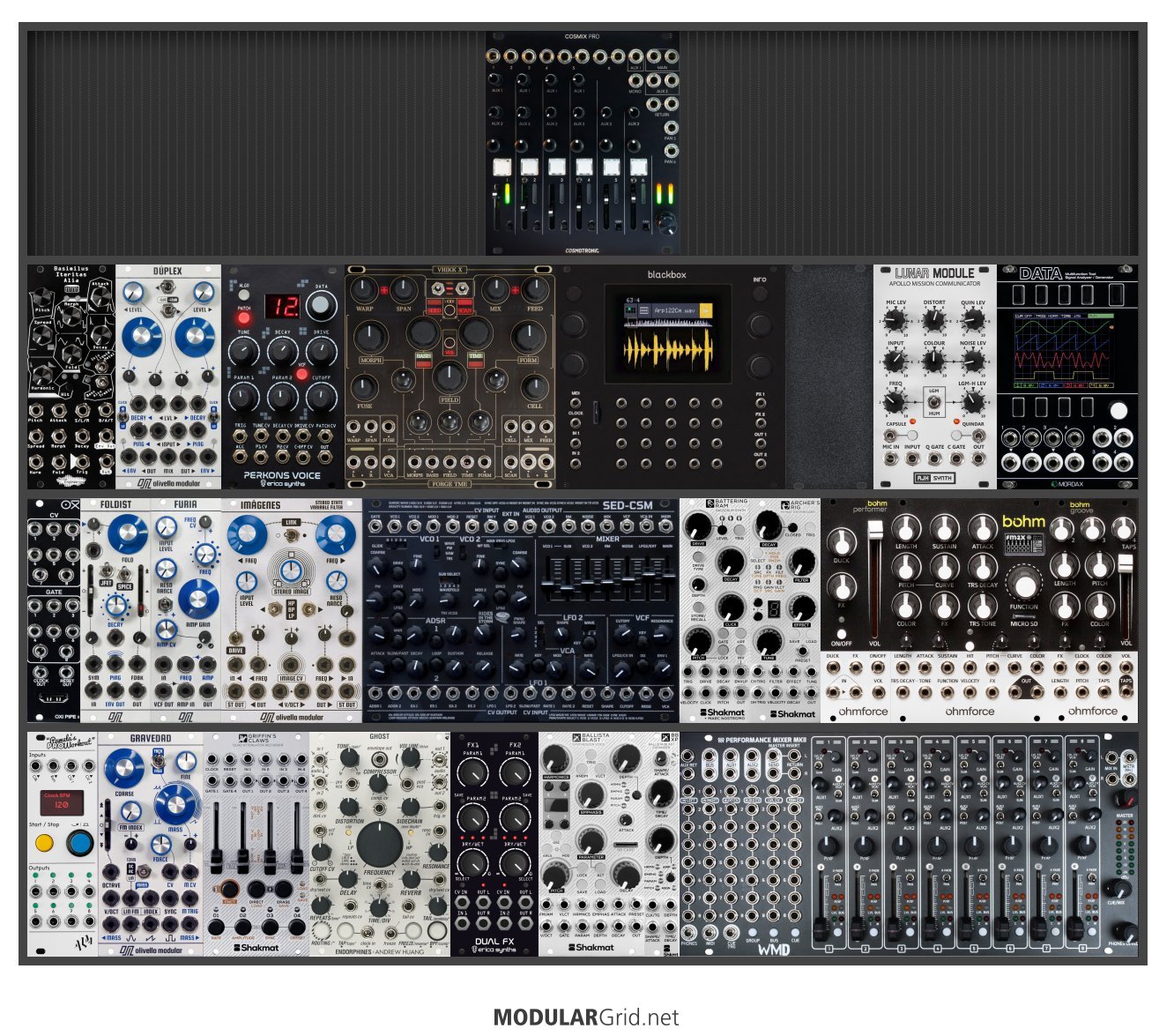The image size is (1174, 1036).
Task: Click the MASS knob on Gravedad
Action: point(175,805)
